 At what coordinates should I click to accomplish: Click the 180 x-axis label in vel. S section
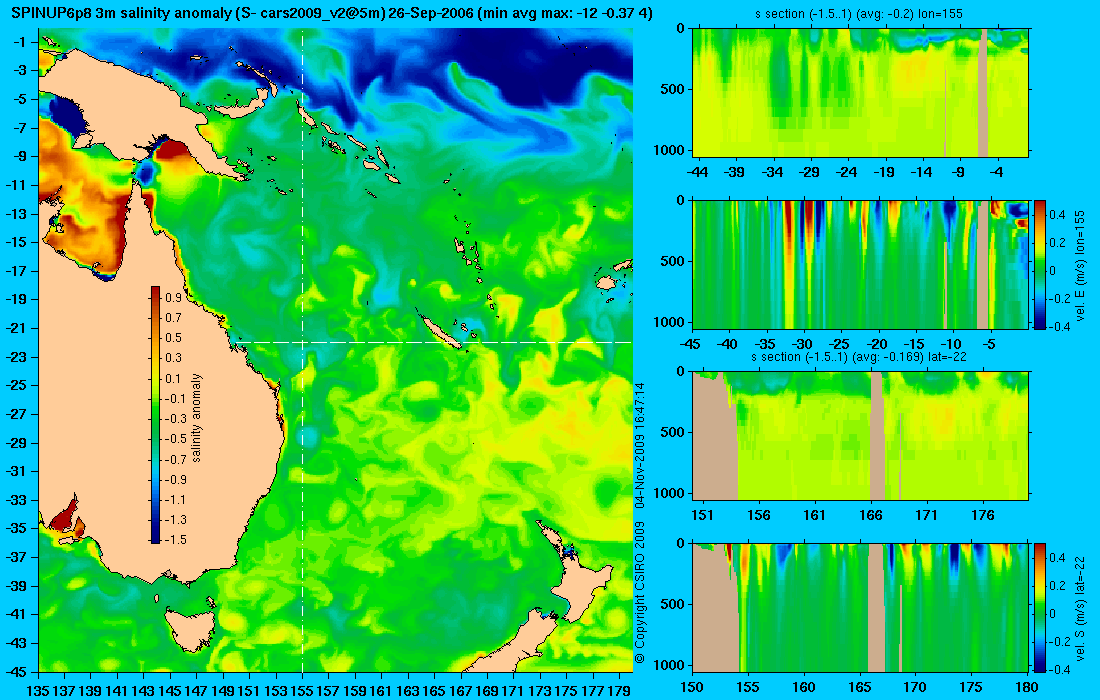point(1026,687)
